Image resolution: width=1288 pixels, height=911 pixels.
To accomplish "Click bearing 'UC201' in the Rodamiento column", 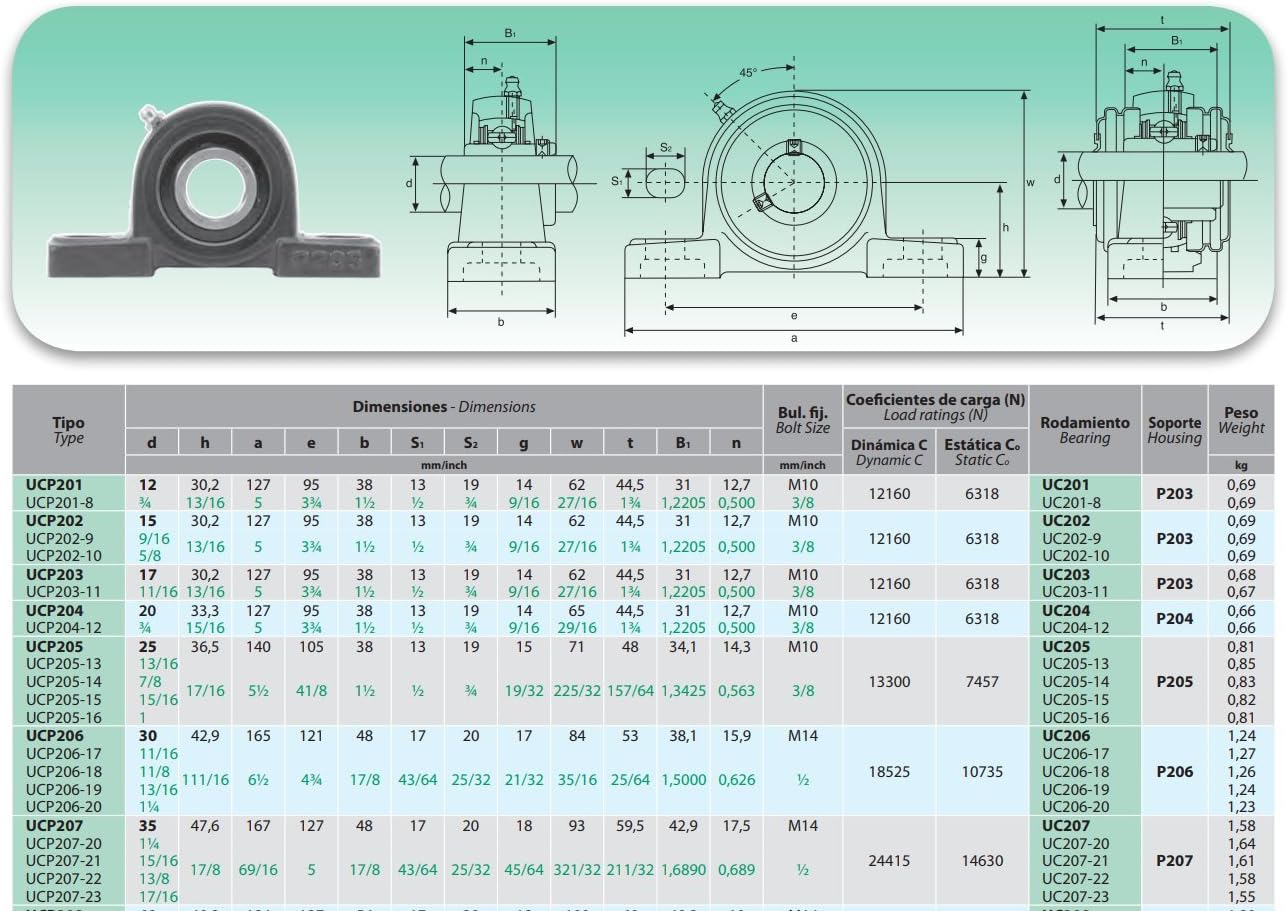I will (1066, 484).
